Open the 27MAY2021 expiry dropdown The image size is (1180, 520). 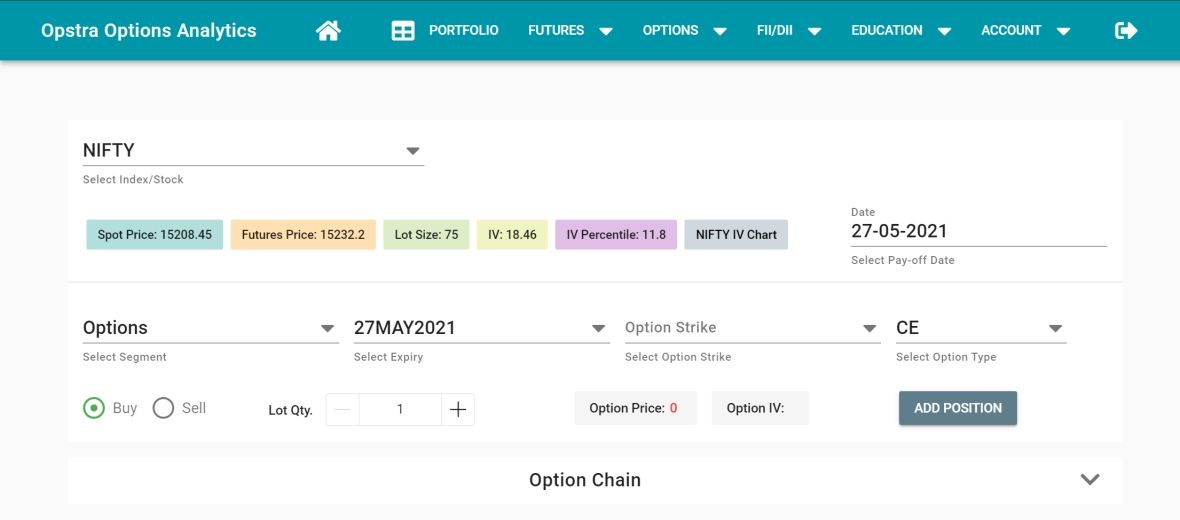point(481,328)
